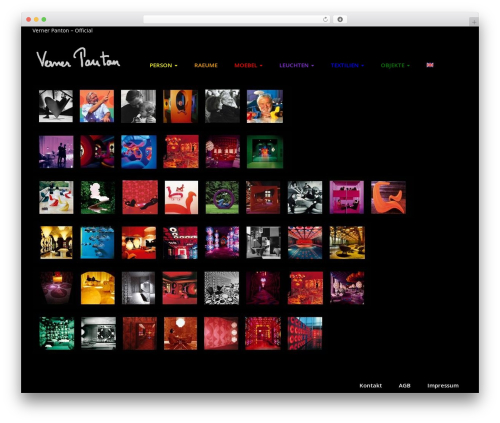Open the RAEUME menu item

(206, 65)
